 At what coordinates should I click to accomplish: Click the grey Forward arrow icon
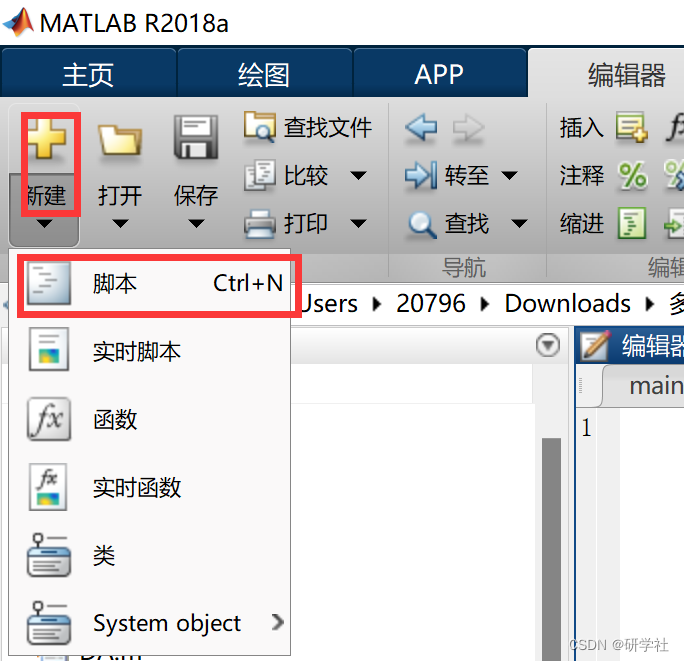click(468, 128)
